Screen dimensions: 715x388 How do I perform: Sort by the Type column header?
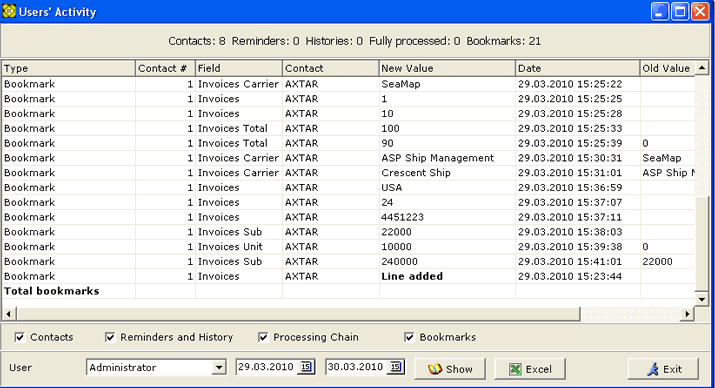(68, 68)
